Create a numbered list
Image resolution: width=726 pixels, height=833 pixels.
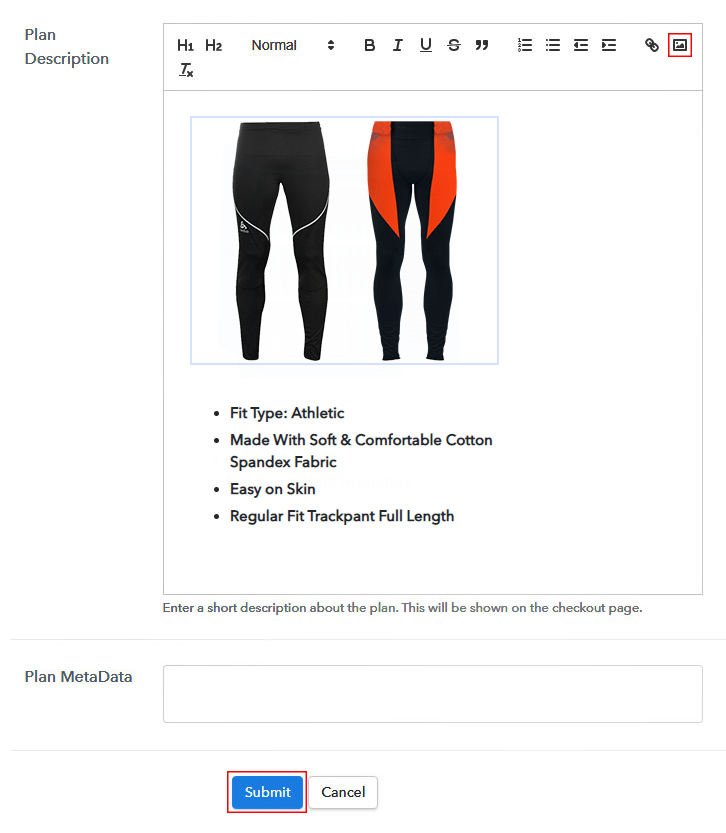click(525, 46)
